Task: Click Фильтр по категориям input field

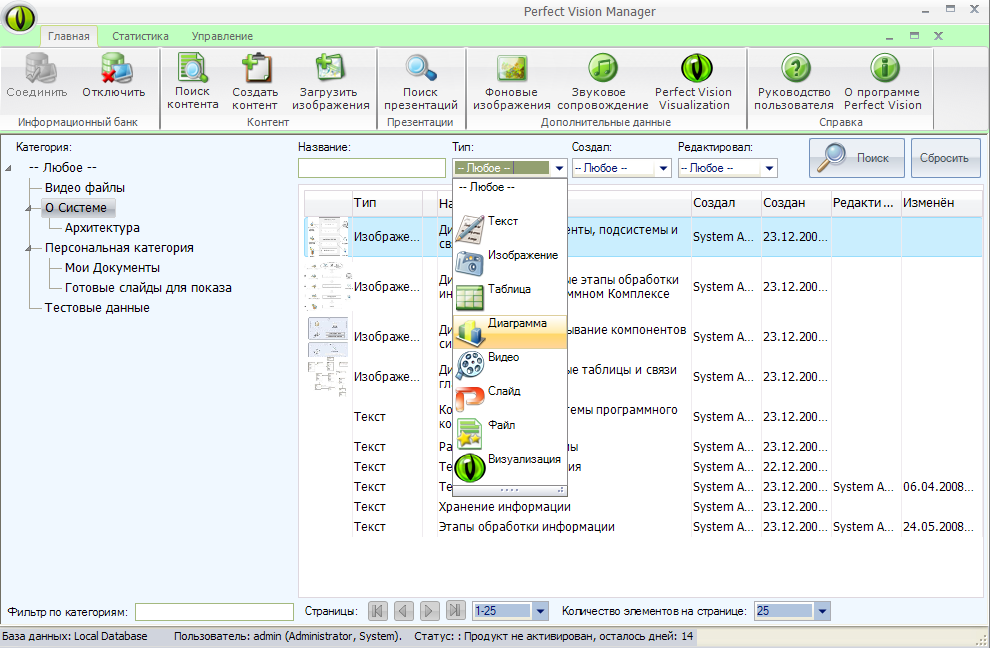Action: click(214, 611)
